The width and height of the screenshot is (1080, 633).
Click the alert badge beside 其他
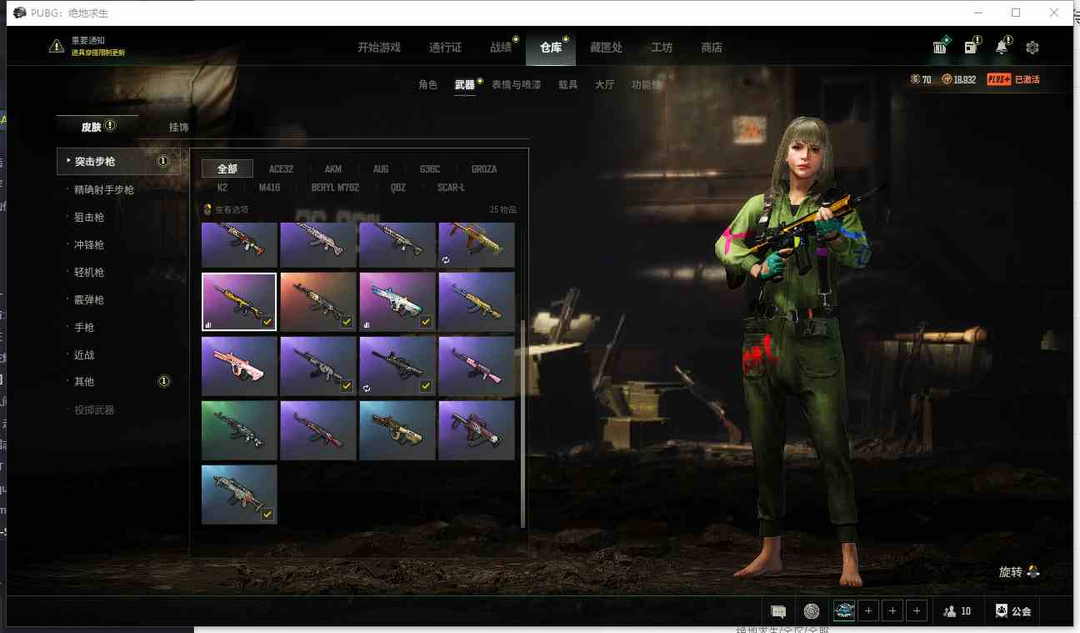pos(164,381)
